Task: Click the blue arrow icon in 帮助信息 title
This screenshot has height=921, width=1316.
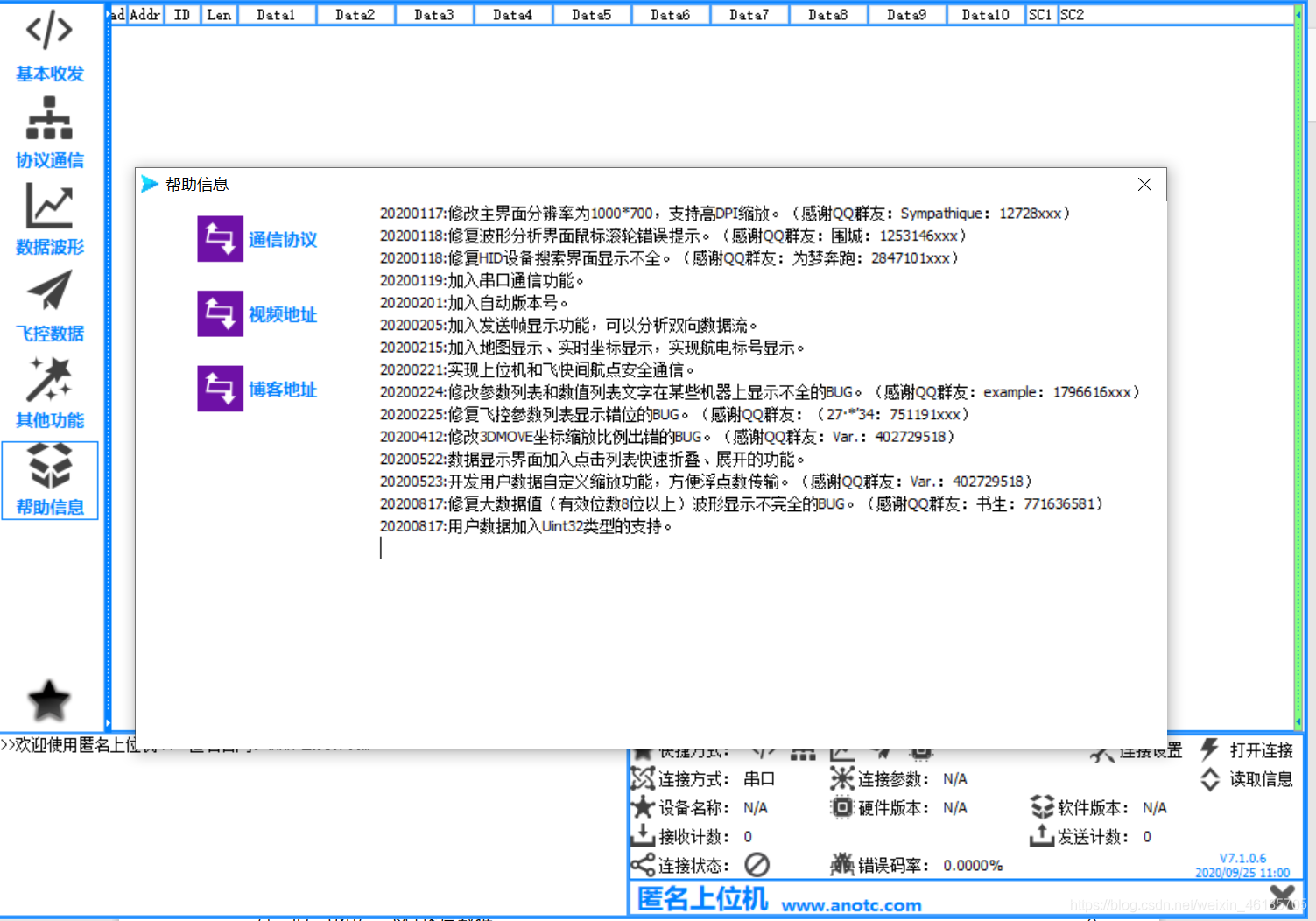Action: (150, 184)
